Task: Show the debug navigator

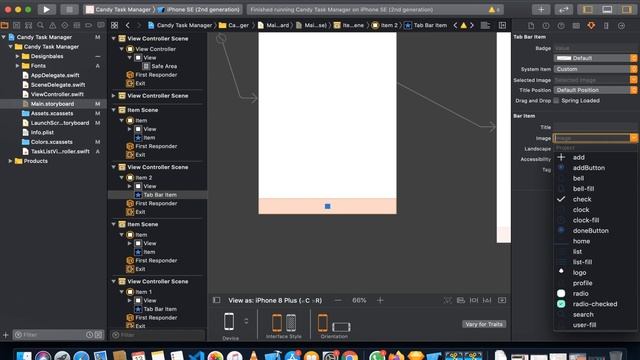Action: click(76, 25)
